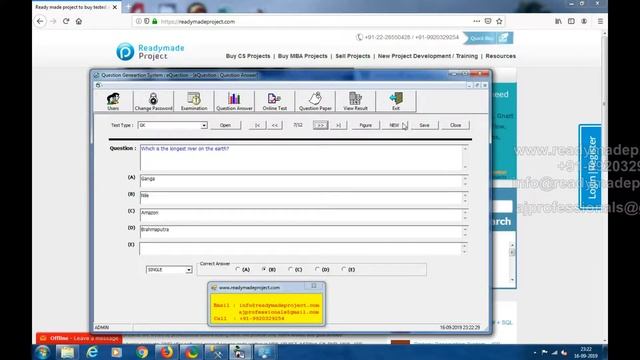Click the NEW button
The height and width of the screenshot is (360, 640).
[394, 125]
